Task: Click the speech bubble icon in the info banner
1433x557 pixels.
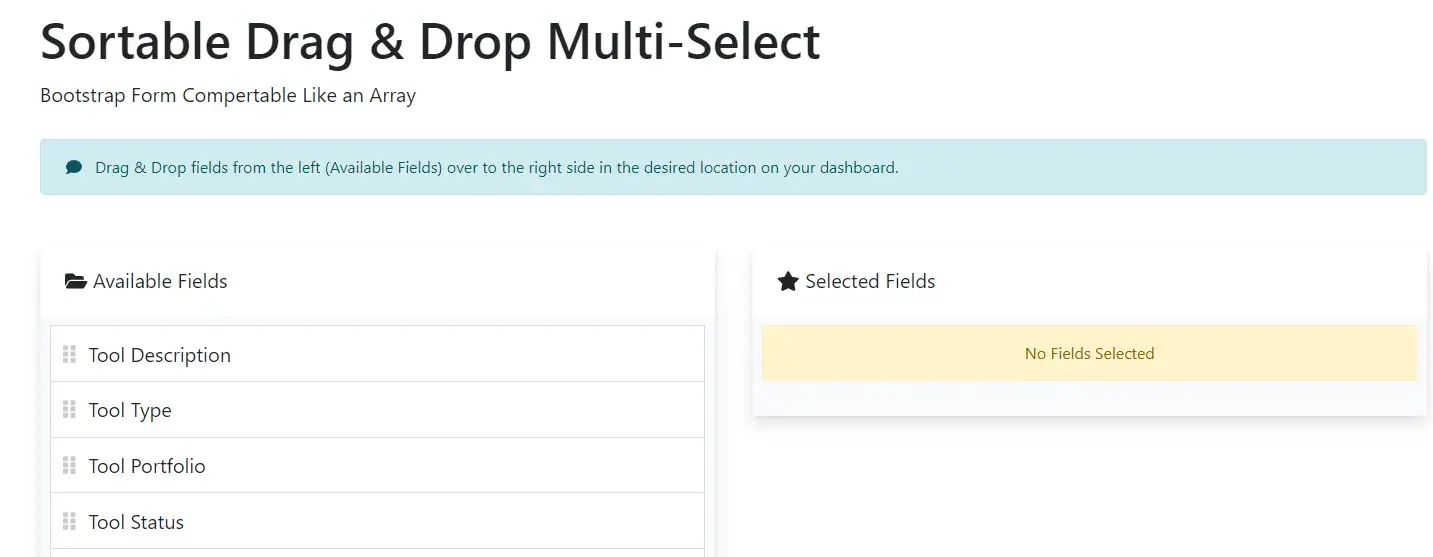Action: pos(73,167)
